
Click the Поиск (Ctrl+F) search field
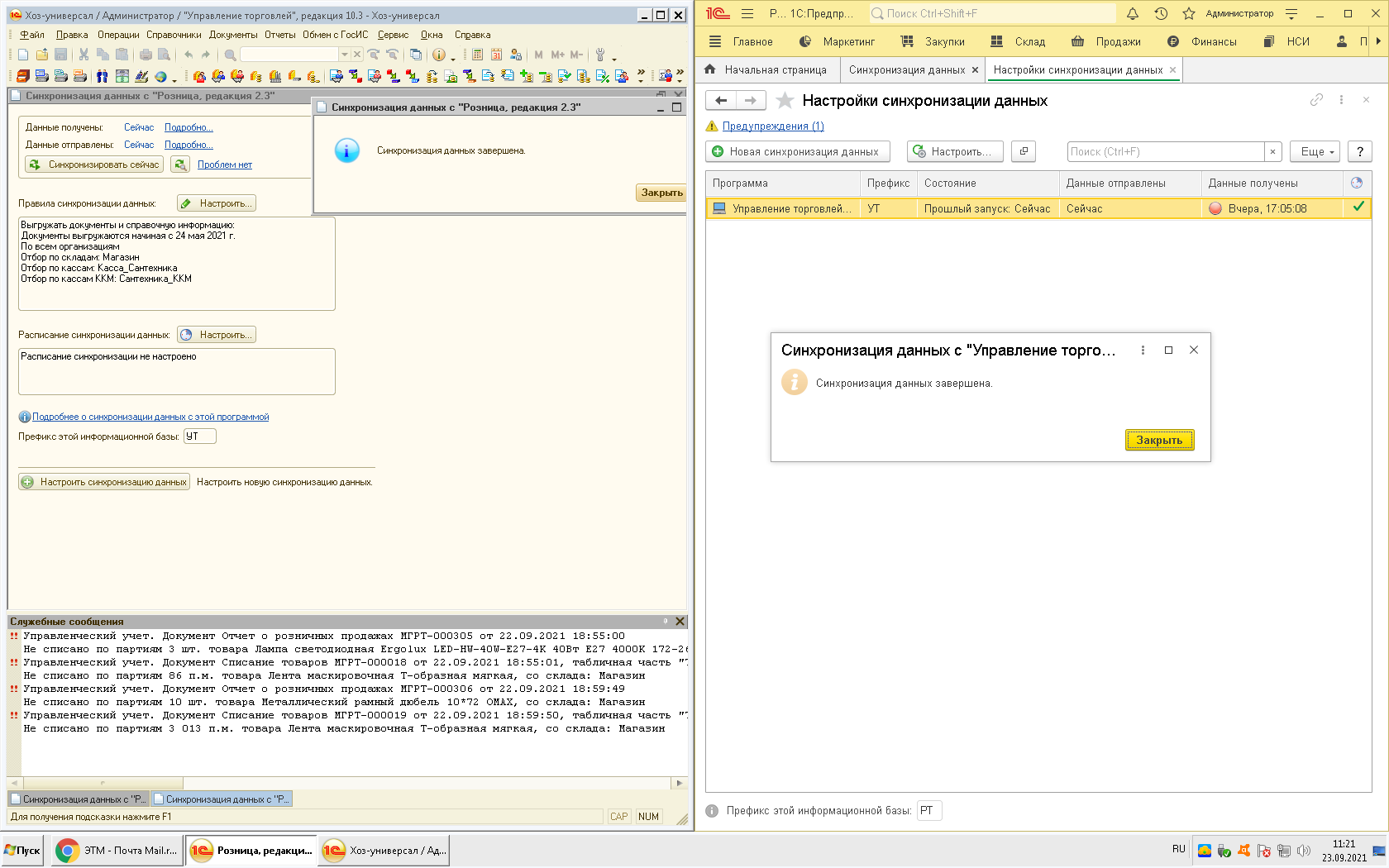click(1164, 152)
